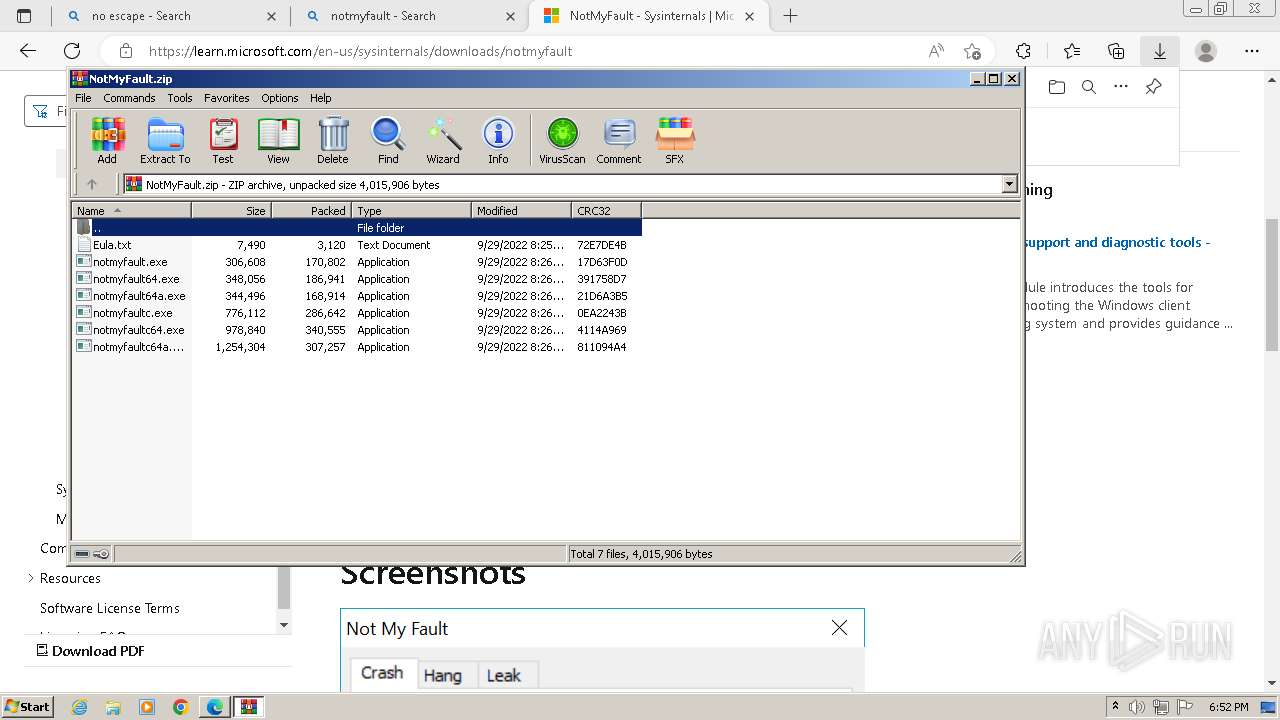
Task: Open the File menu in WinRAR
Action: click(x=83, y=98)
